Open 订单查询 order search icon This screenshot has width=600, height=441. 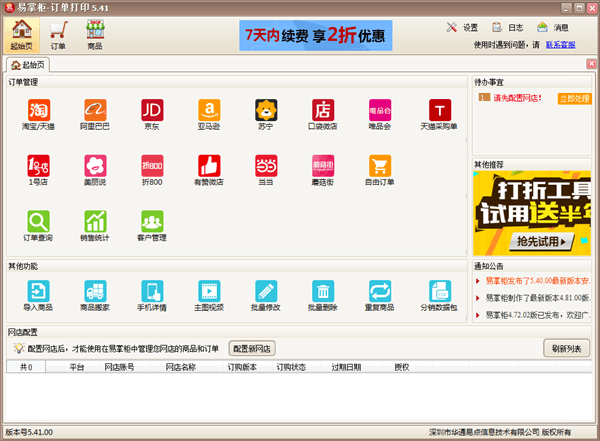click(38, 222)
